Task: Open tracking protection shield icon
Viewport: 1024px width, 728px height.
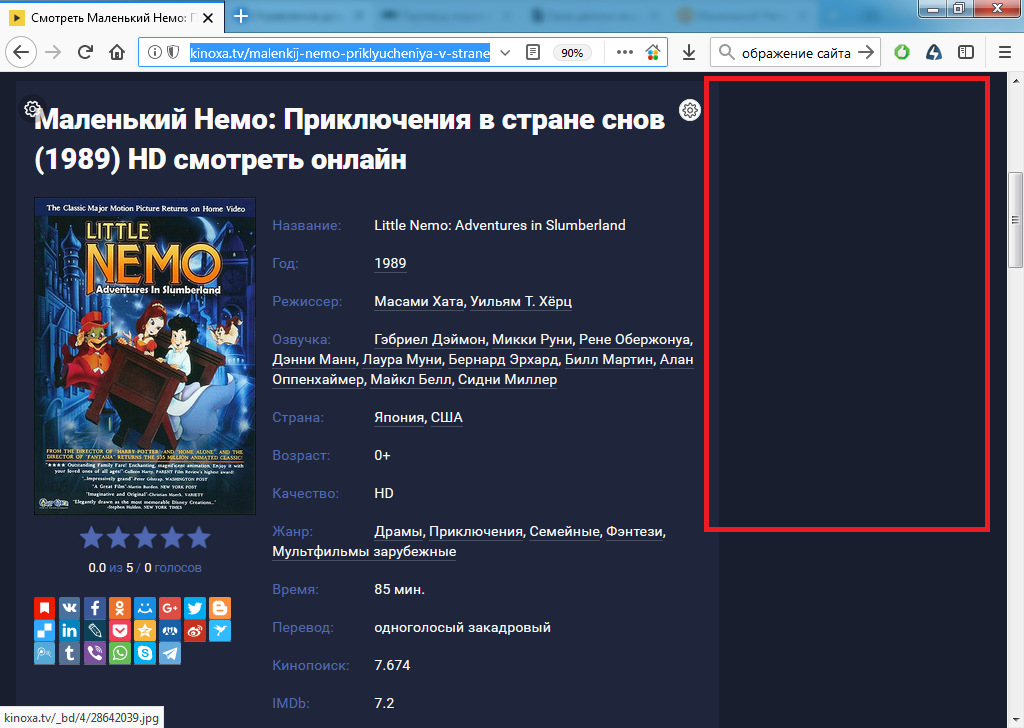Action: 172,52
